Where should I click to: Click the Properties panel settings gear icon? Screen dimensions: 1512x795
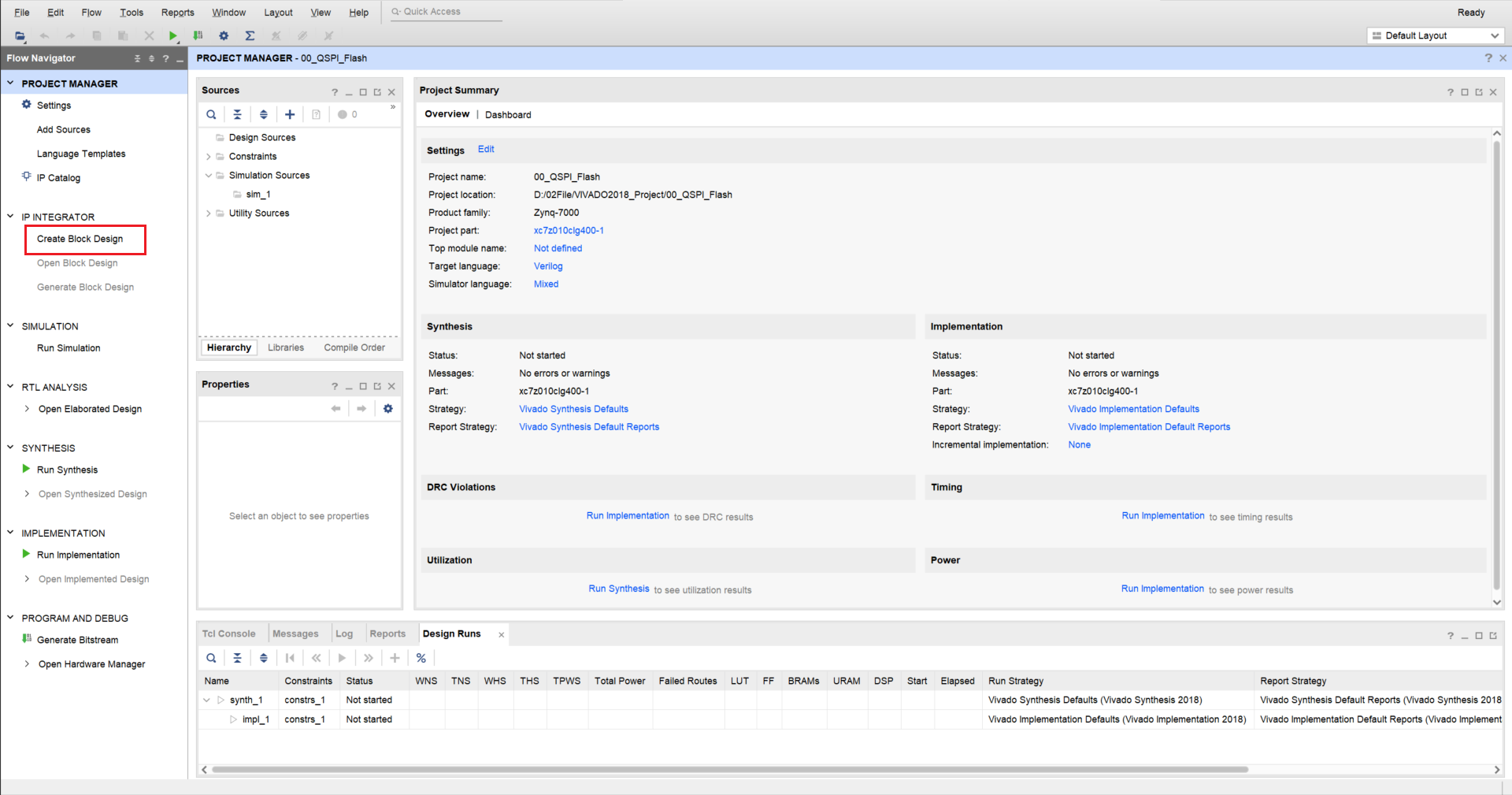pos(387,408)
